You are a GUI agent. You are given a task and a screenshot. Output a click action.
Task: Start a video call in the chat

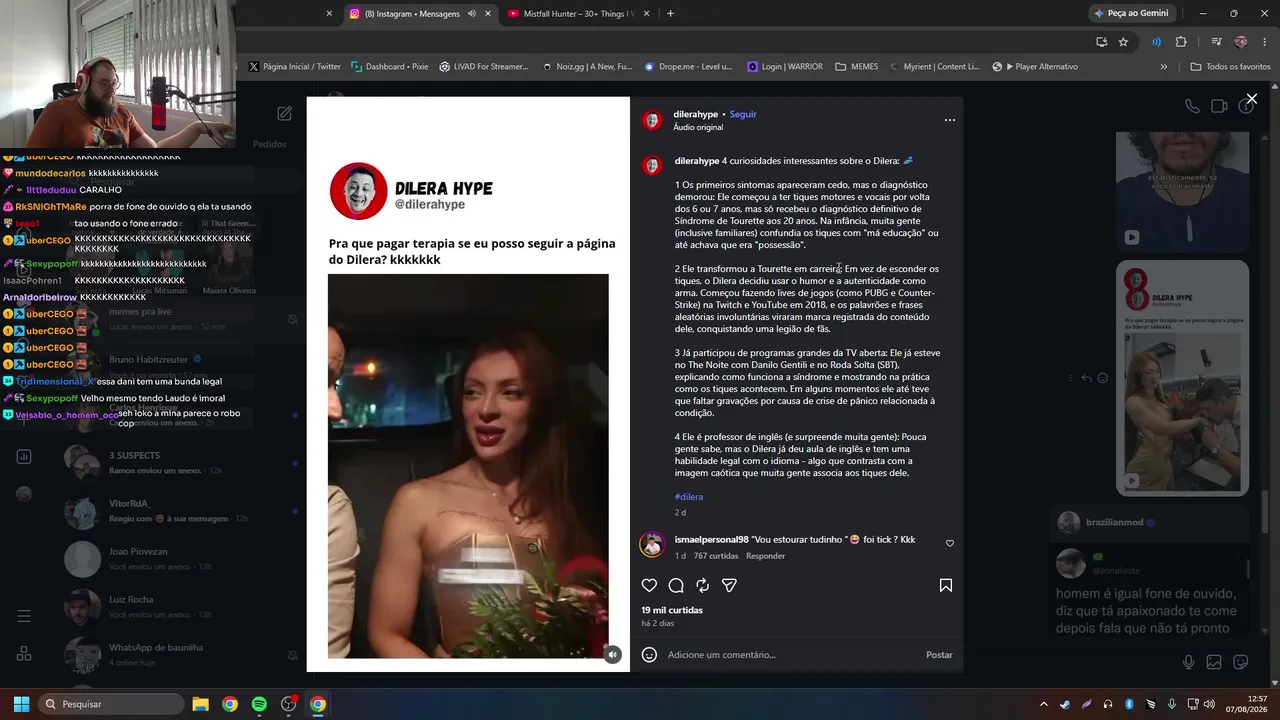(x=1219, y=106)
